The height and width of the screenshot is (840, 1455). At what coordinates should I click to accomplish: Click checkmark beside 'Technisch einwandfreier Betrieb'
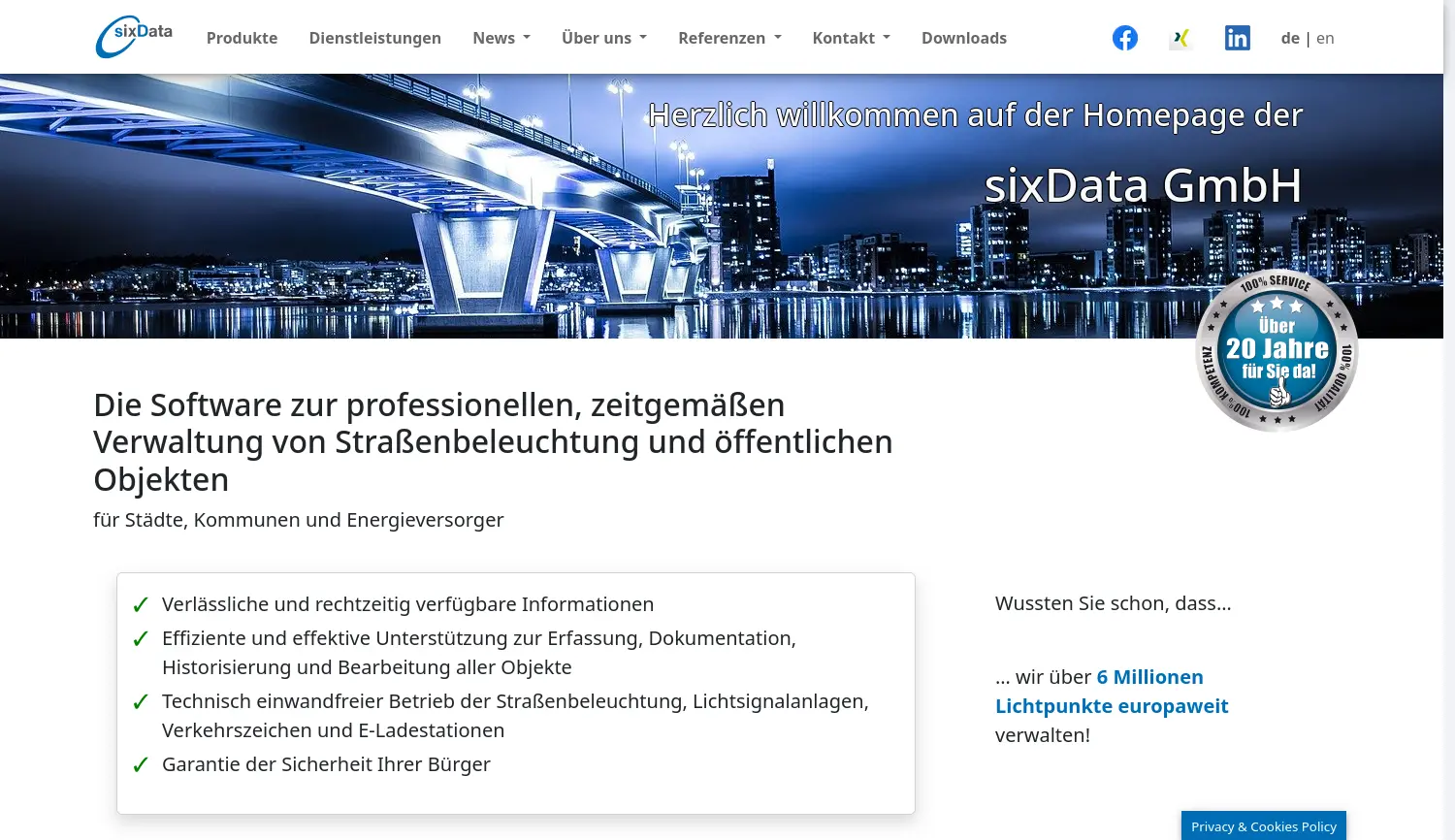pyautogui.click(x=142, y=701)
